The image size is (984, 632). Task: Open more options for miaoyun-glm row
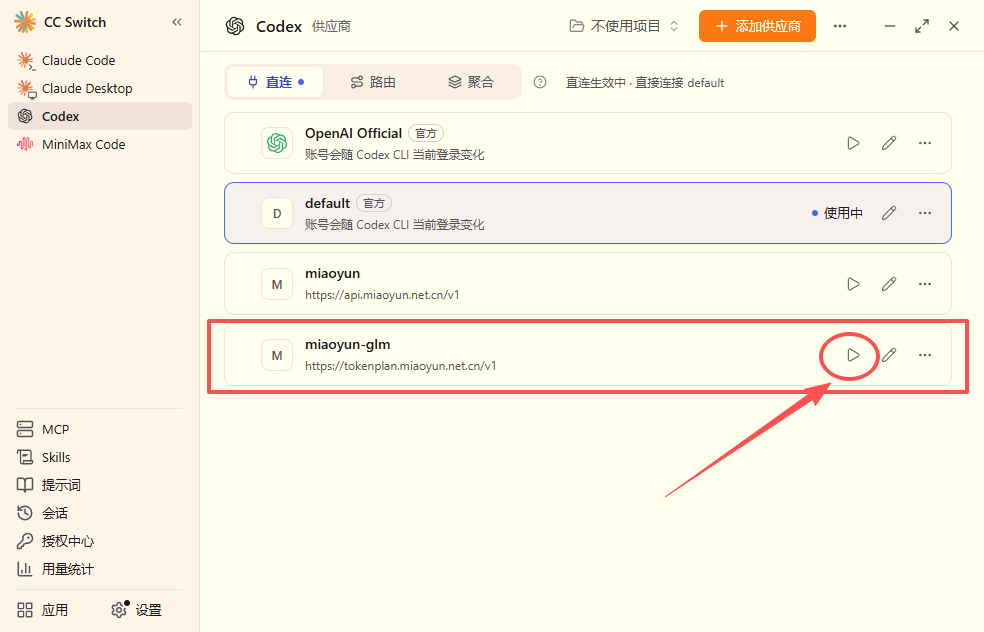pyautogui.click(x=924, y=355)
